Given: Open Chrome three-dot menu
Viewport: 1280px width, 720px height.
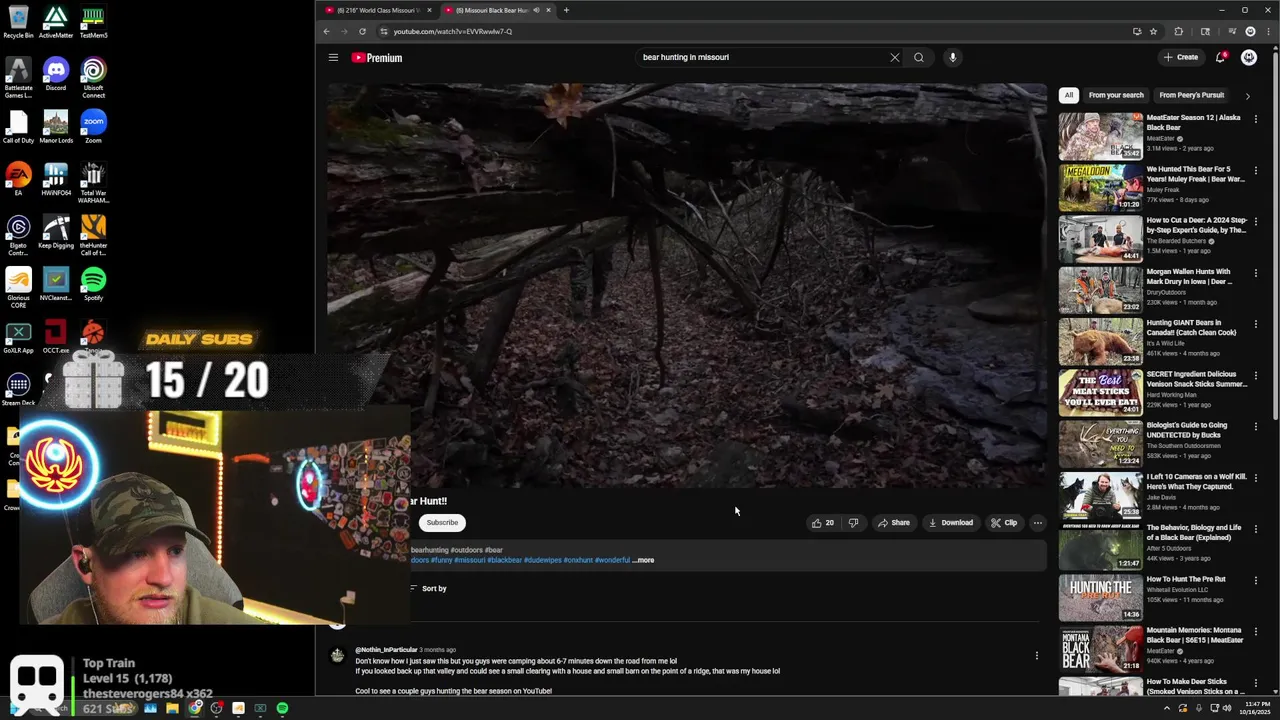Looking at the screenshot, I should coord(1268,31).
